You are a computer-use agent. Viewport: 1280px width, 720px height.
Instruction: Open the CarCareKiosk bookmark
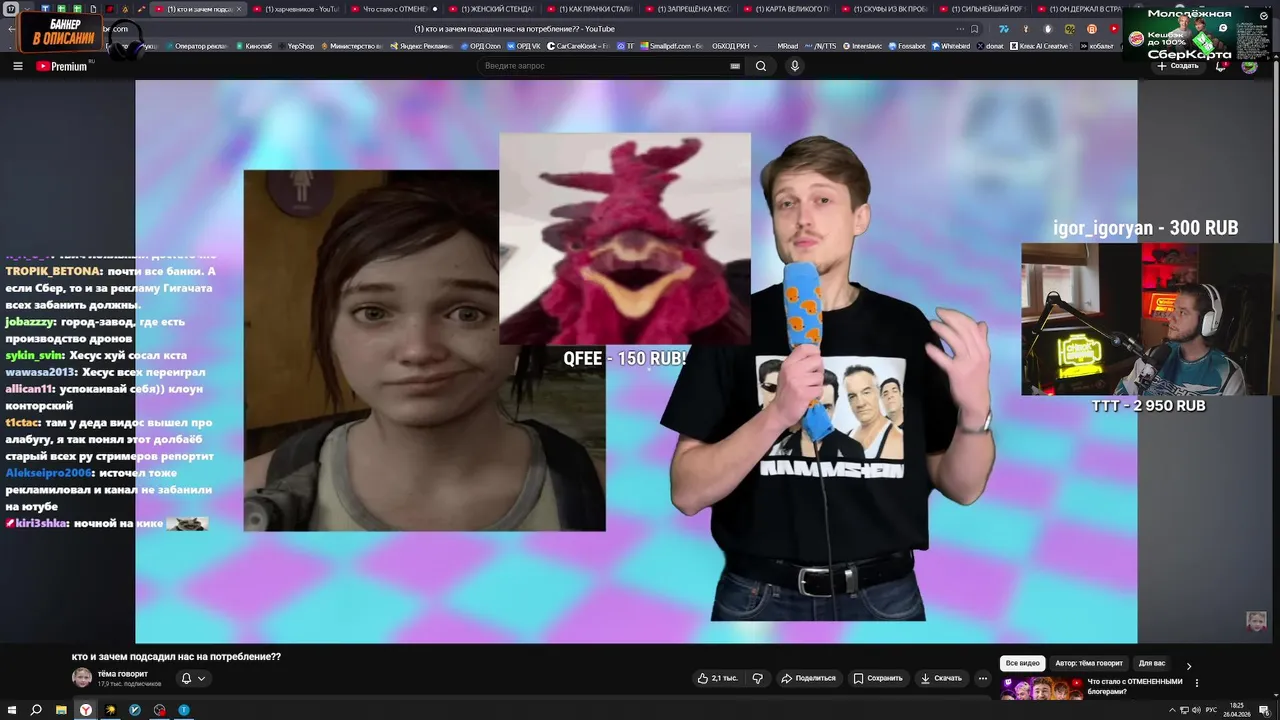coord(578,46)
